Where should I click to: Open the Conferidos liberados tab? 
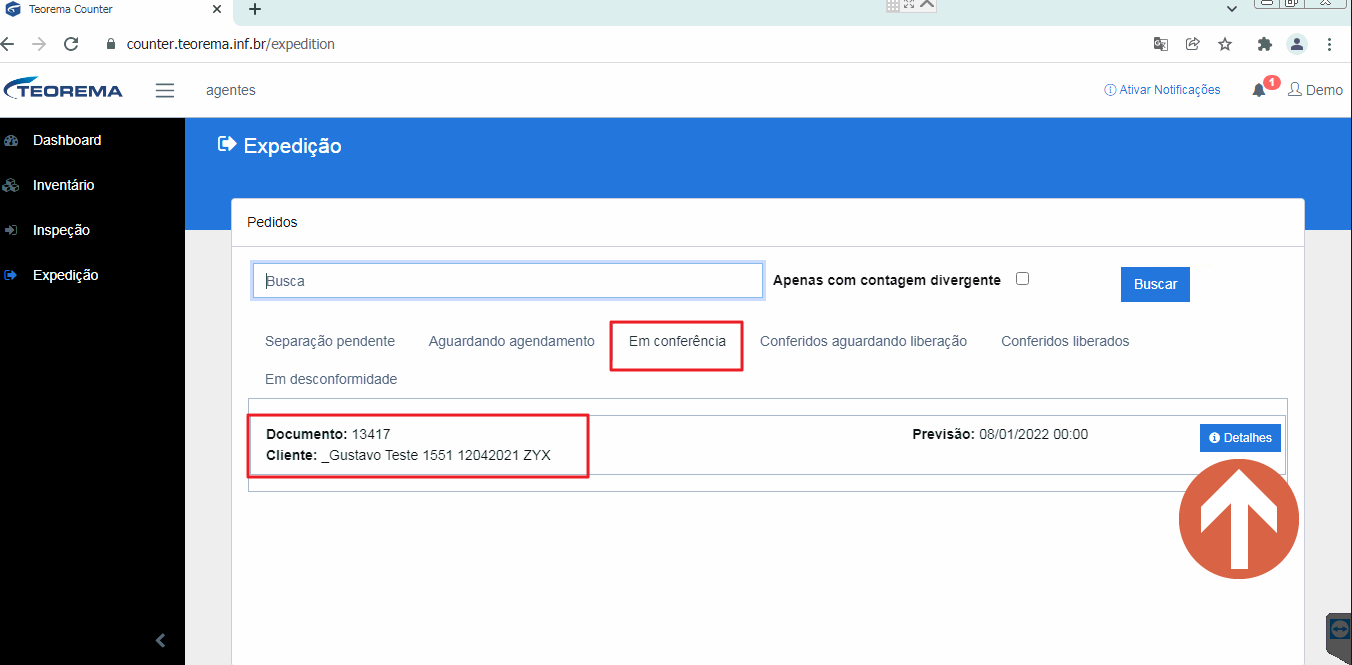pyautogui.click(x=1065, y=341)
